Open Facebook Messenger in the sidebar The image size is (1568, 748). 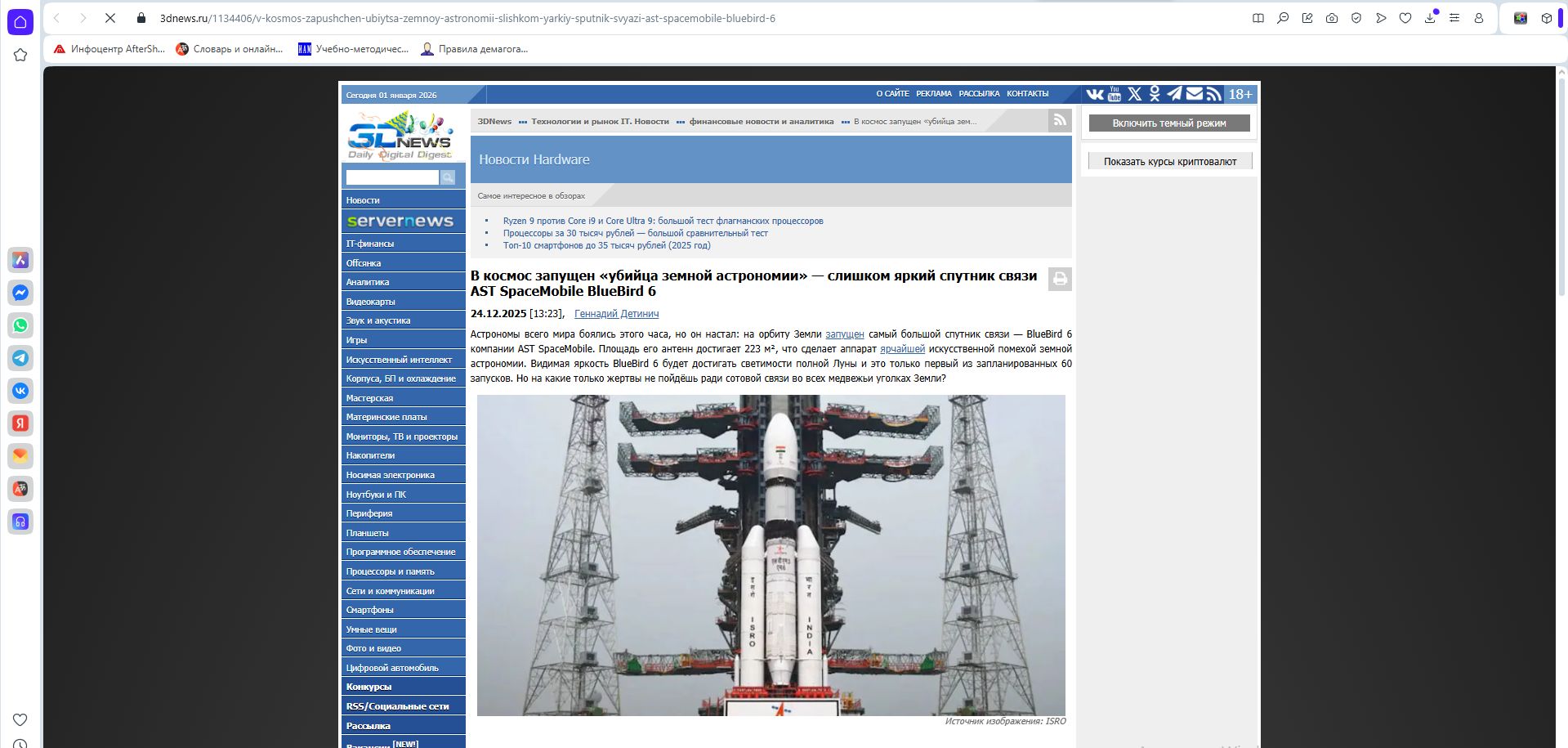(20, 293)
